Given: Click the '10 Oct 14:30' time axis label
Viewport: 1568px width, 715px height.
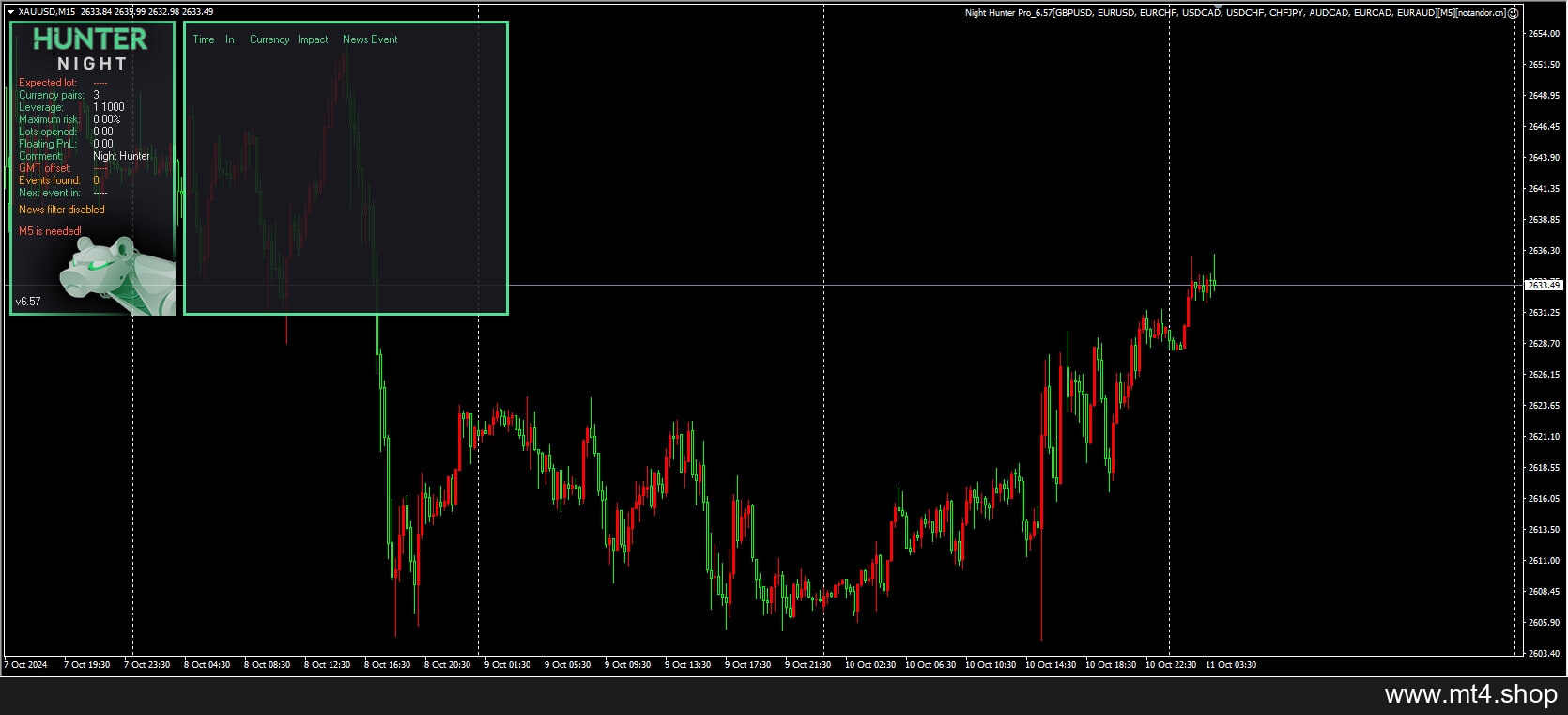Looking at the screenshot, I should pyautogui.click(x=1051, y=665).
